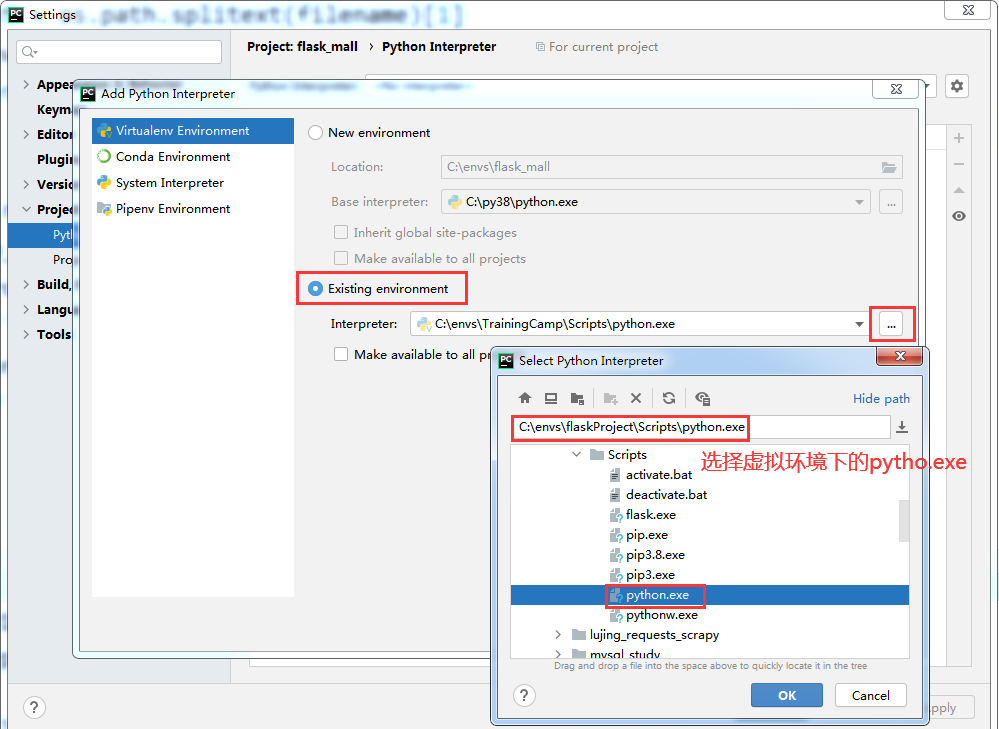999x729 pixels.
Task: Select activate.bat in the file tree
Action: (x=659, y=475)
